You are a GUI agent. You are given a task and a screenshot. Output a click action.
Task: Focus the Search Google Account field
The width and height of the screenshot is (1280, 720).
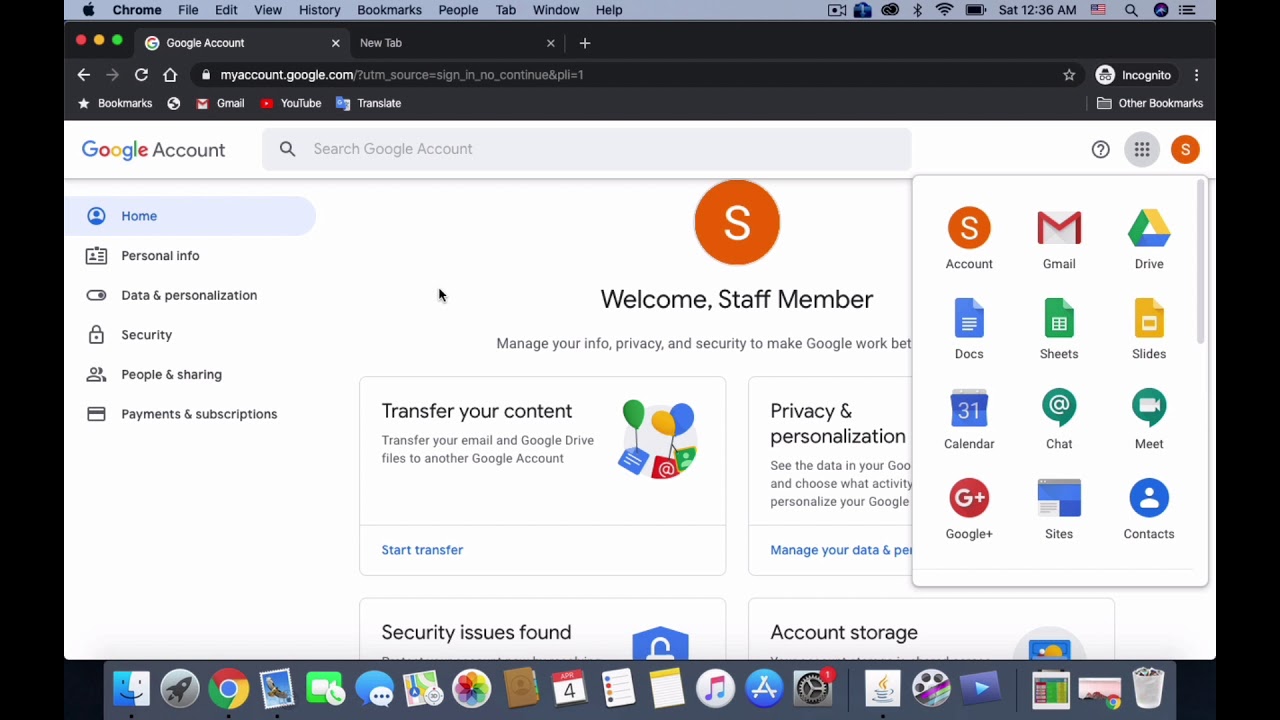pos(587,149)
